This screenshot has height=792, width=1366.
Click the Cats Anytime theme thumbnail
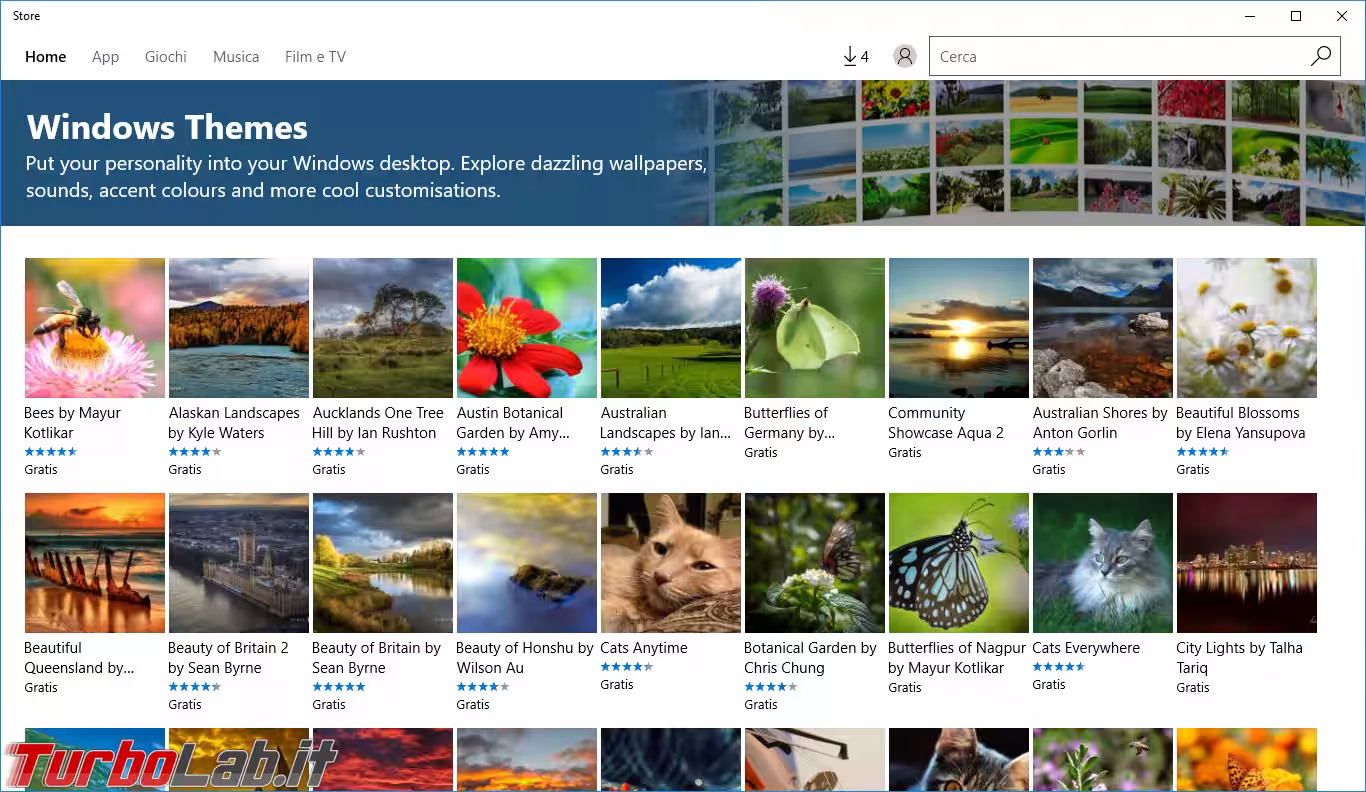[x=671, y=563]
